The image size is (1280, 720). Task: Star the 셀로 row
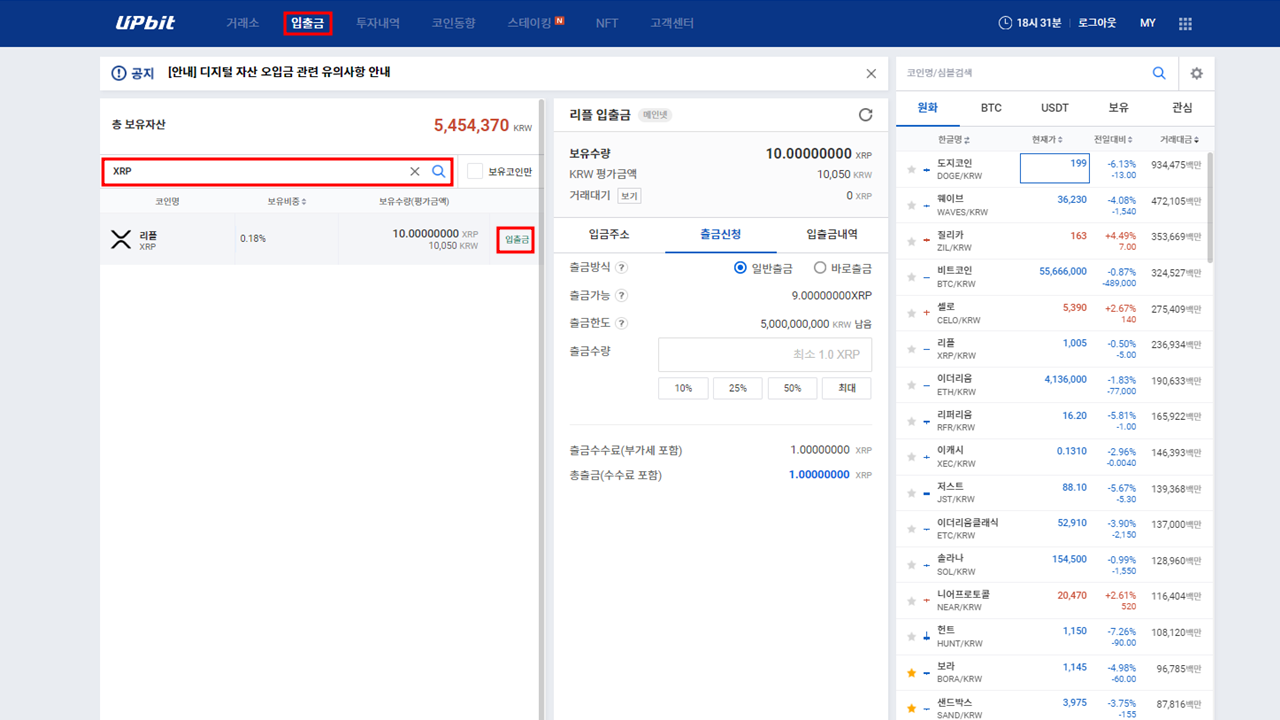pos(911,313)
